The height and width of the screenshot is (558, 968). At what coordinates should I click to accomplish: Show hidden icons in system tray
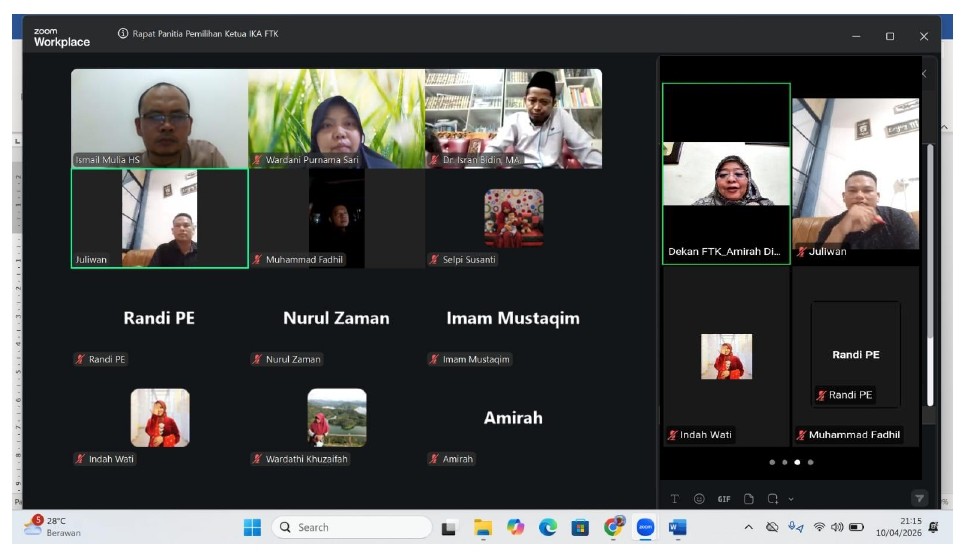(x=748, y=527)
